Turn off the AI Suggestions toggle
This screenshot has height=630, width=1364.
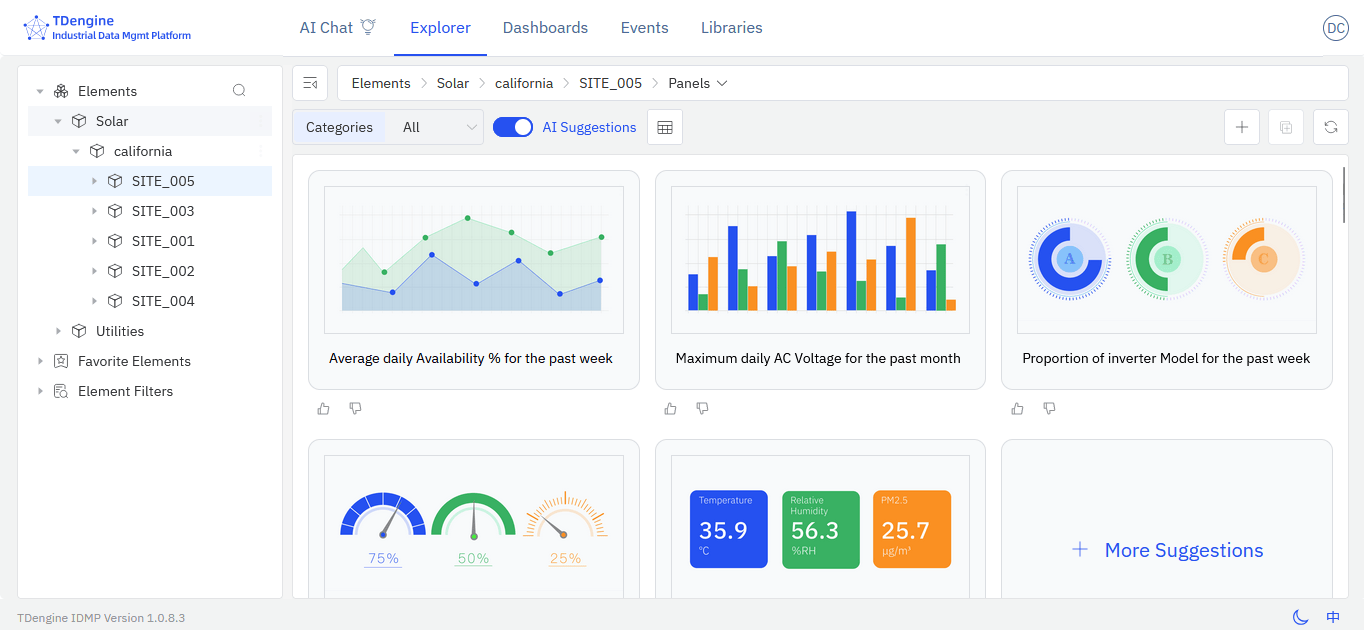click(x=513, y=127)
